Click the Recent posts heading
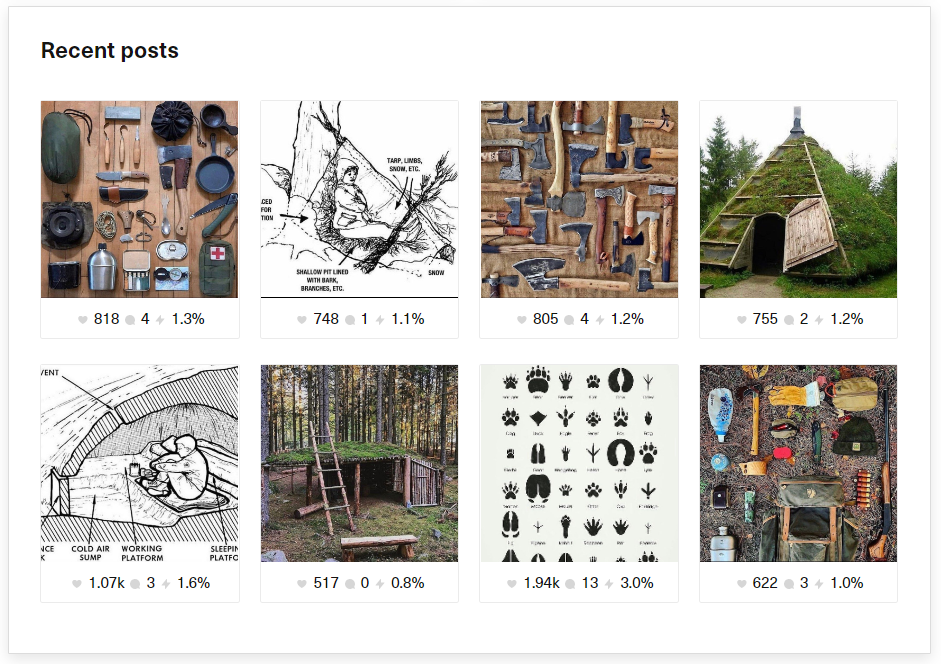Image resolution: width=941 pixels, height=664 pixels. point(110,50)
